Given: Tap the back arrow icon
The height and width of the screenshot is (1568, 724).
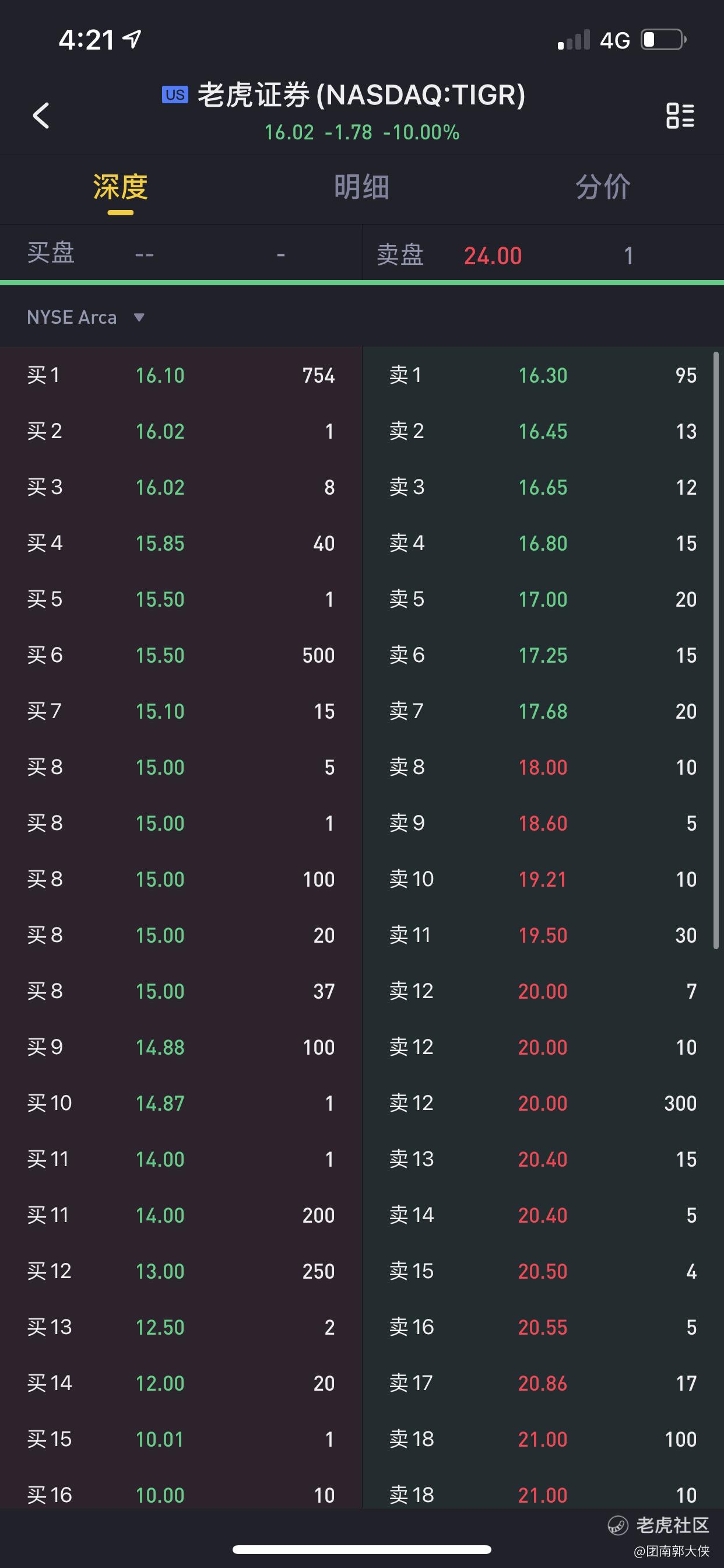Looking at the screenshot, I should [x=41, y=115].
